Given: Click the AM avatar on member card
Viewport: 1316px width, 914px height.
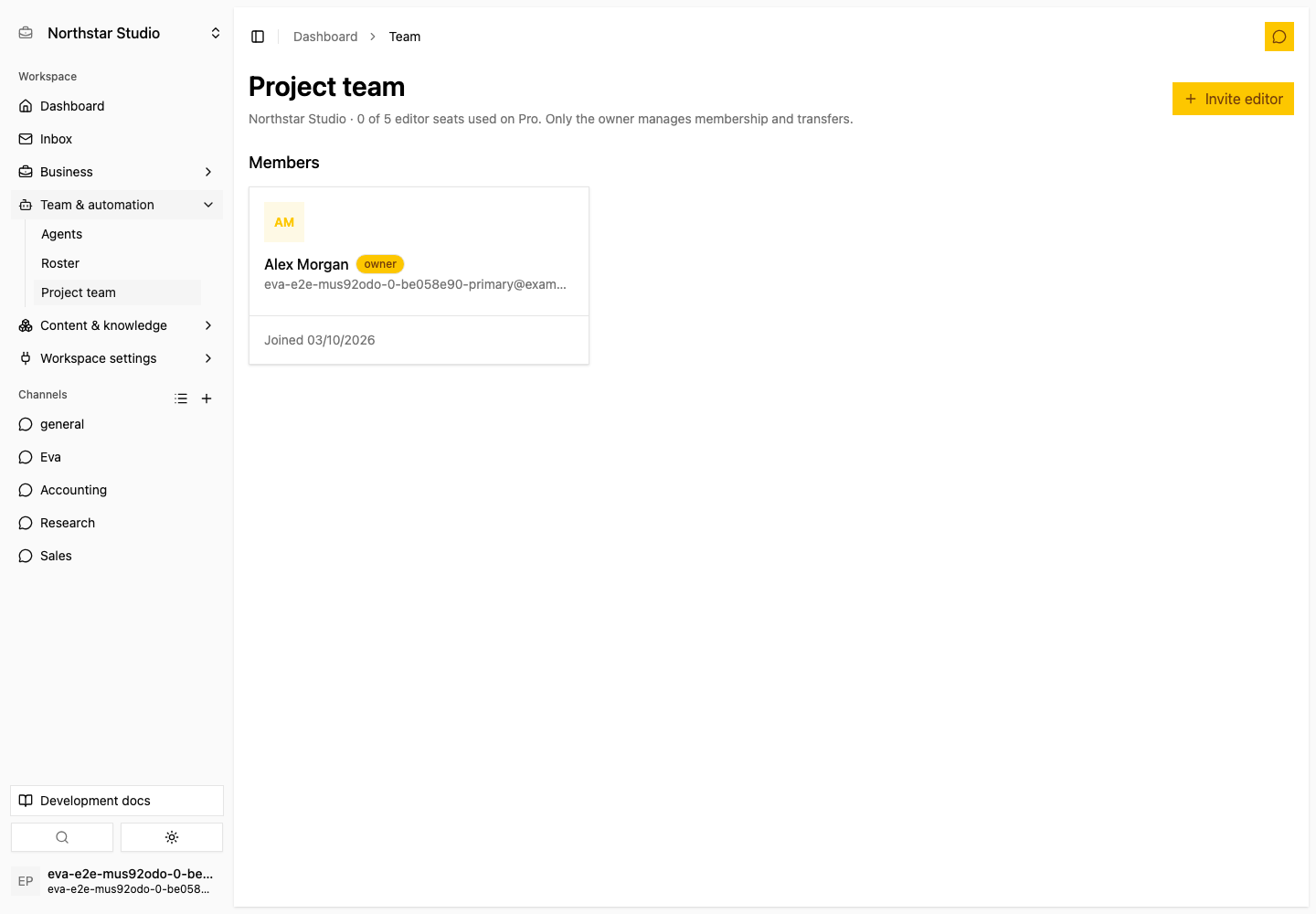Looking at the screenshot, I should click(x=284, y=222).
